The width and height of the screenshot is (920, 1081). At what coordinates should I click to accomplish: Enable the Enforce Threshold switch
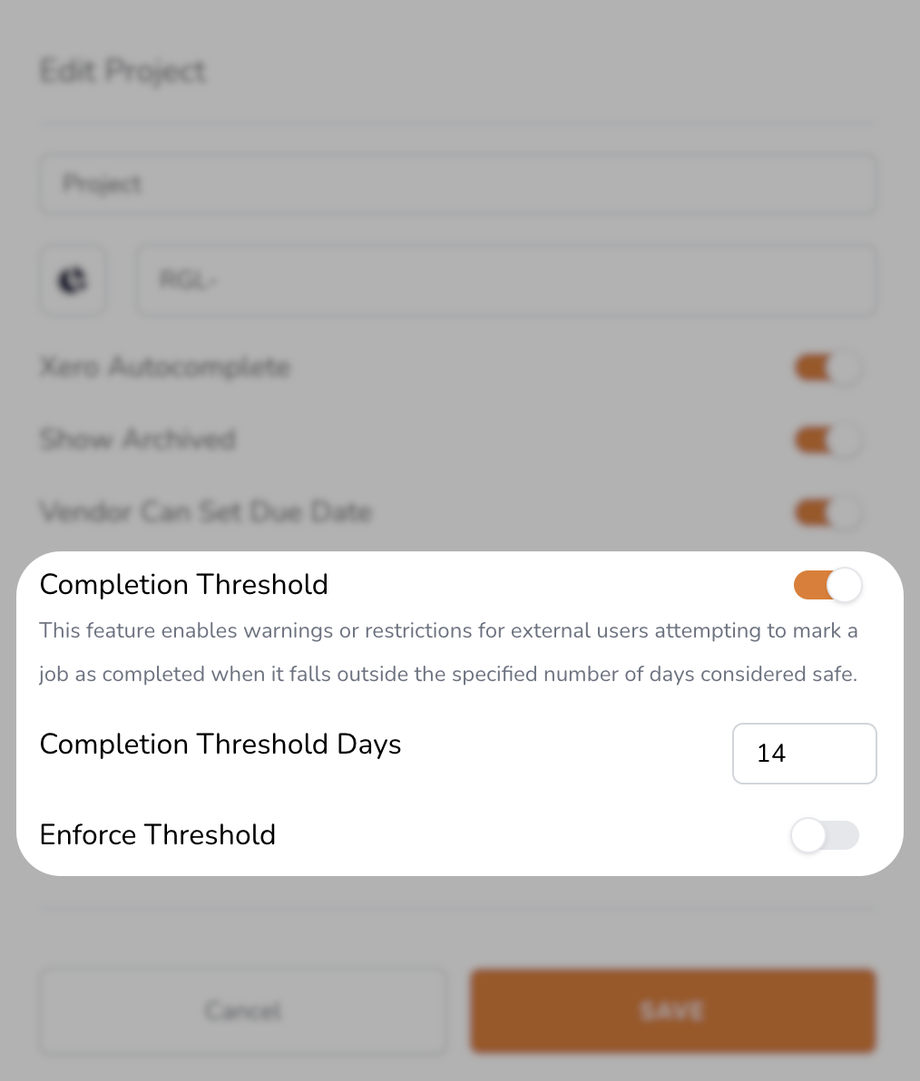point(824,835)
